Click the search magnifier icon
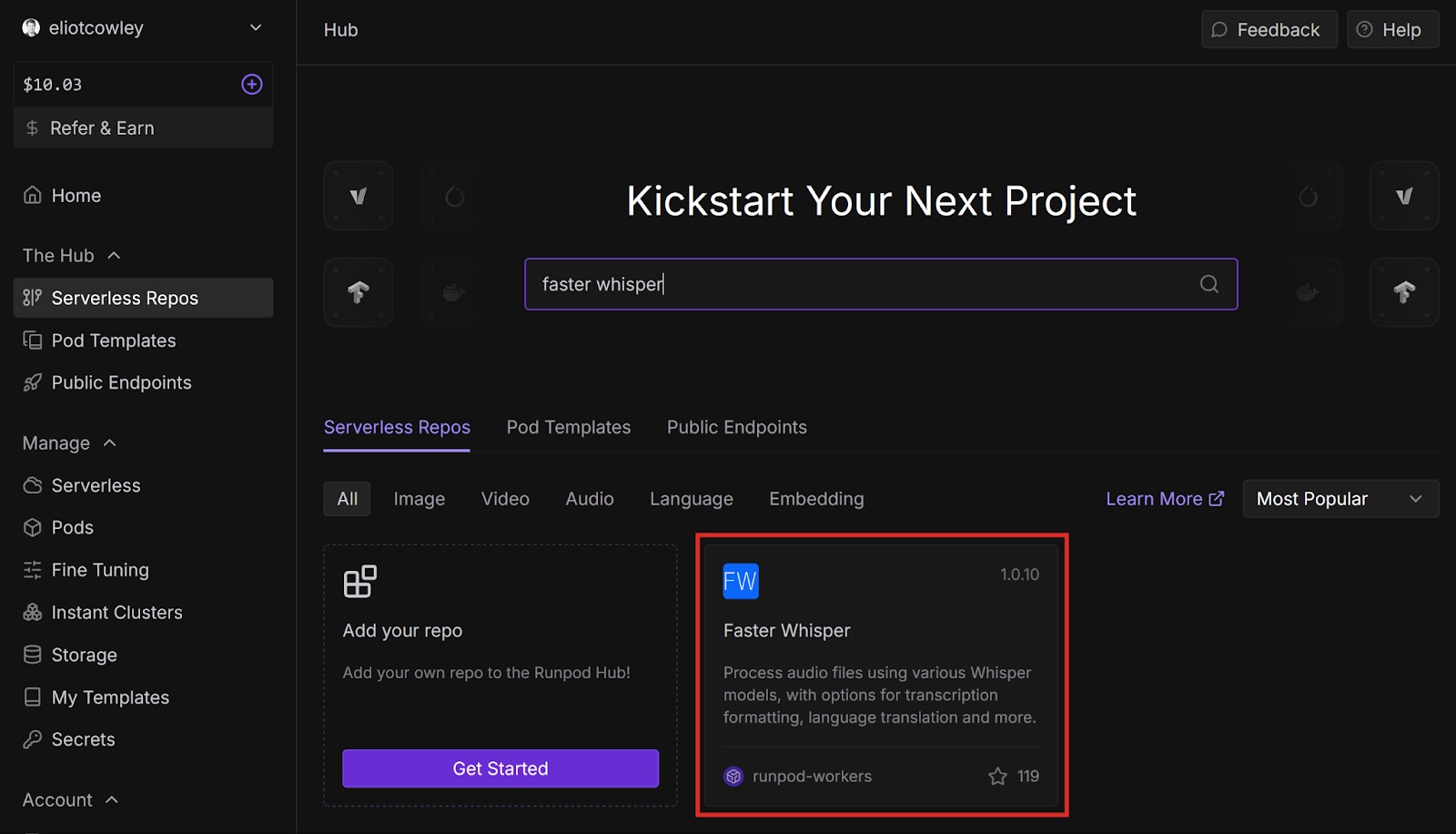The height and width of the screenshot is (834, 1456). coord(1209,284)
